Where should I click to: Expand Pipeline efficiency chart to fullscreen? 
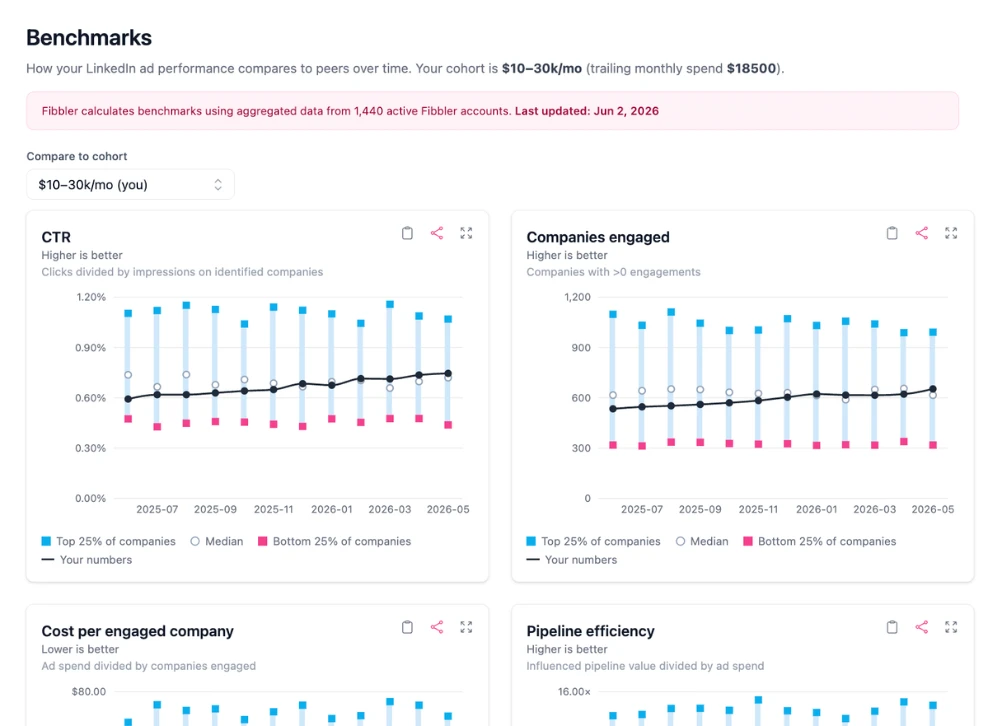click(951, 627)
